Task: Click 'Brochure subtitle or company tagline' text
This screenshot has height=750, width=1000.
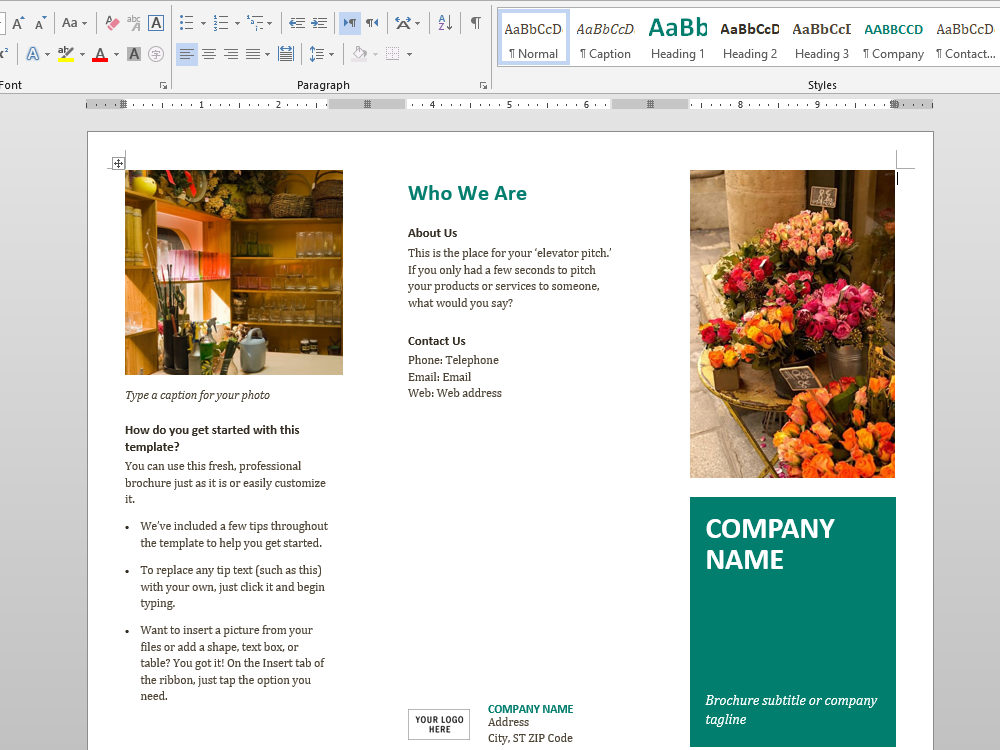Action: [791, 710]
